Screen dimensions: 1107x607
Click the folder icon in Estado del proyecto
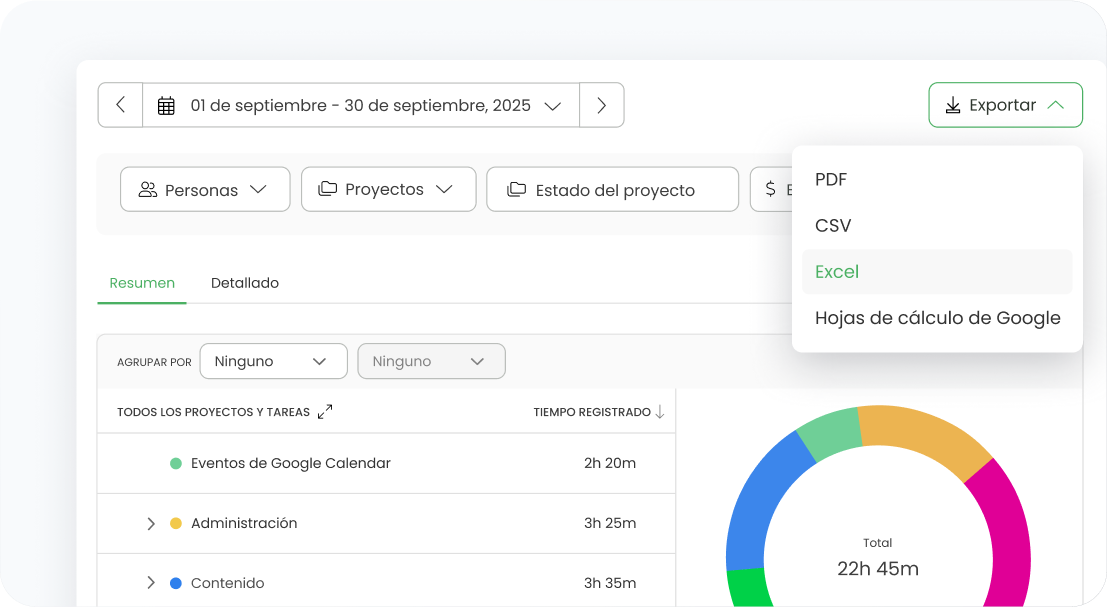coord(517,189)
